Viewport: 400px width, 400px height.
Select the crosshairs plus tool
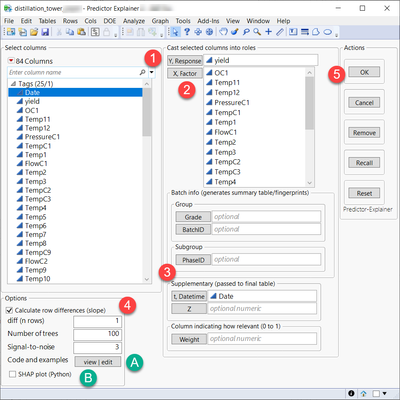tap(268, 32)
